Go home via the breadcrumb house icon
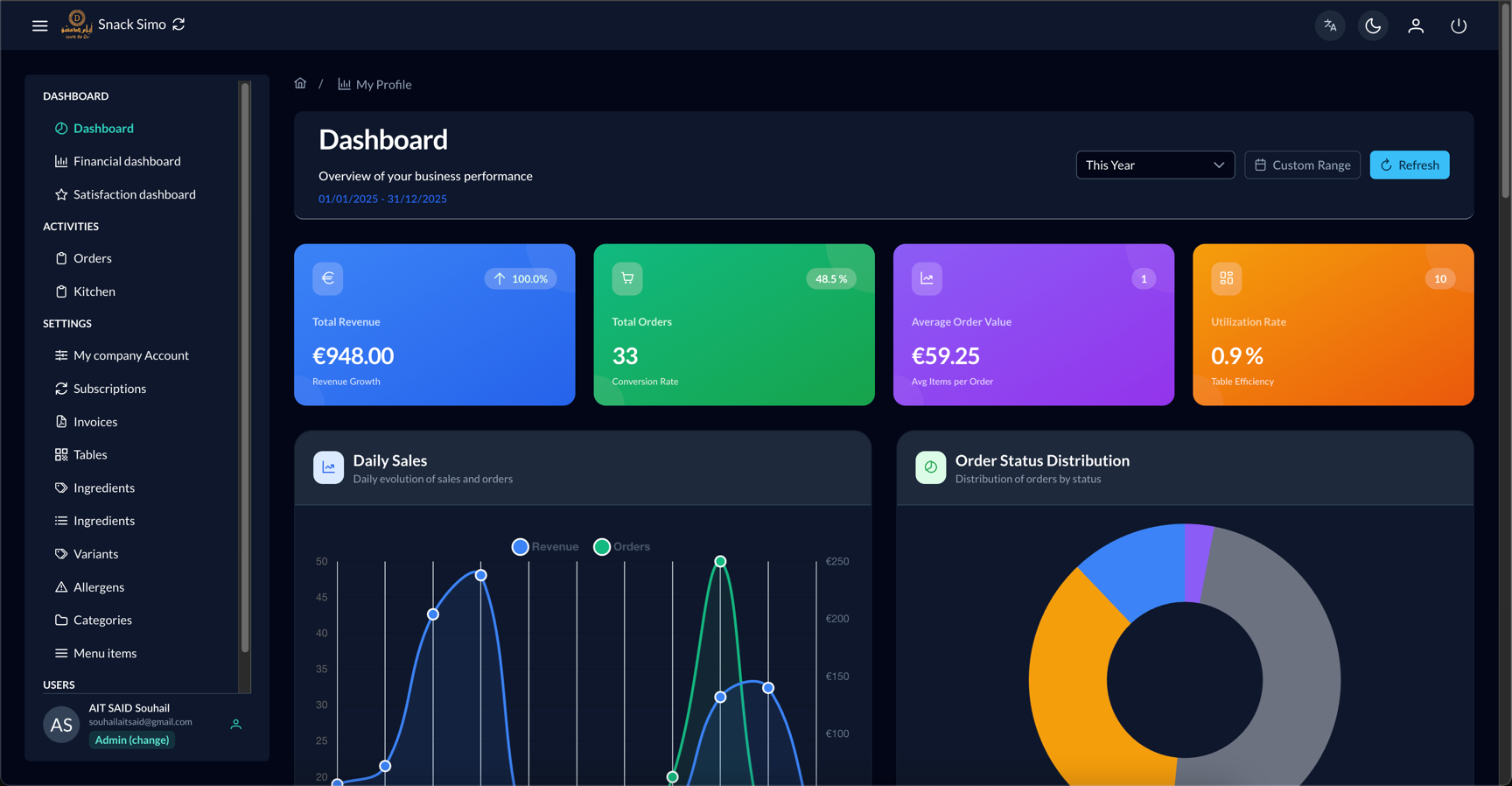 300,83
